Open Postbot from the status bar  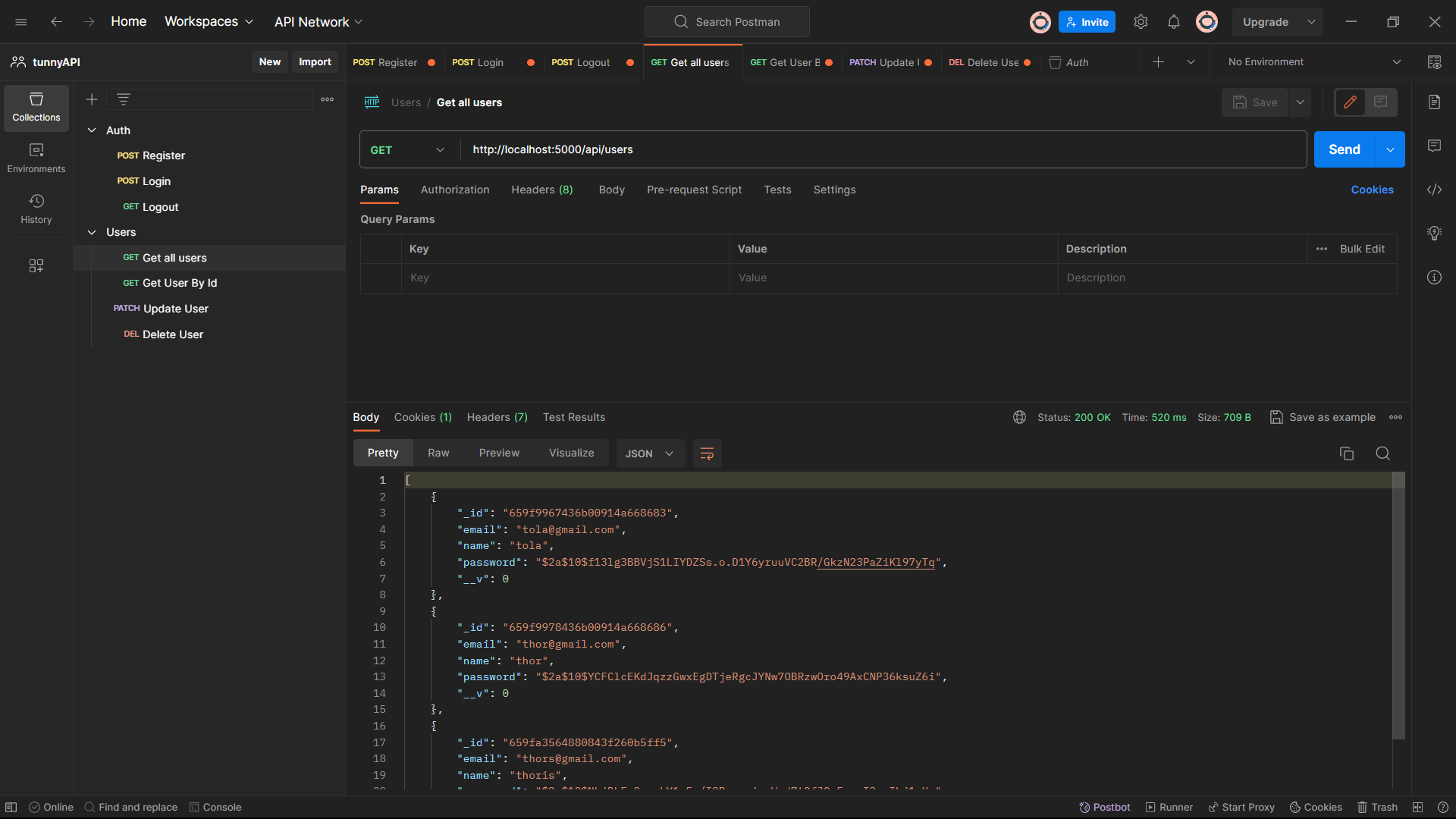click(1105, 807)
